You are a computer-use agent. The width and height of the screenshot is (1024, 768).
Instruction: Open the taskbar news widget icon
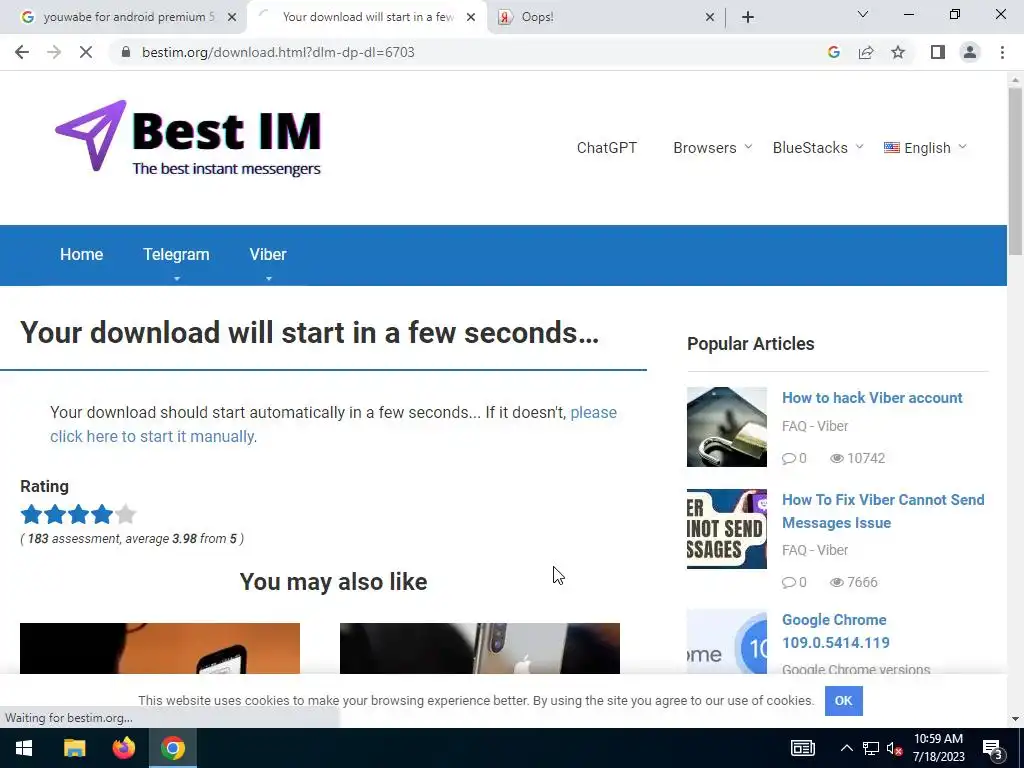tap(803, 748)
